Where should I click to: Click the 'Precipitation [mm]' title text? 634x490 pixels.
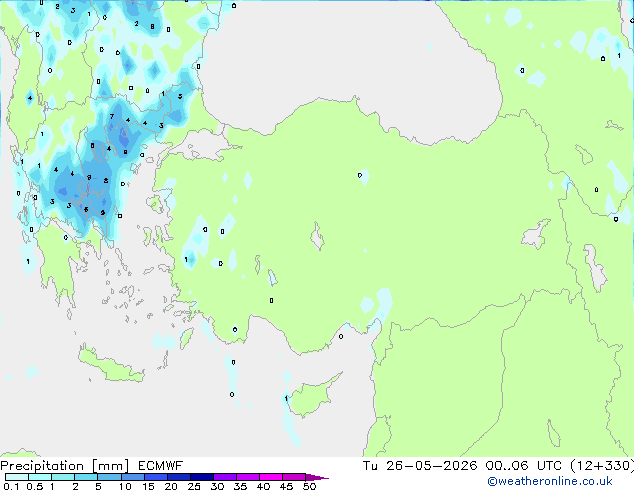65,466
